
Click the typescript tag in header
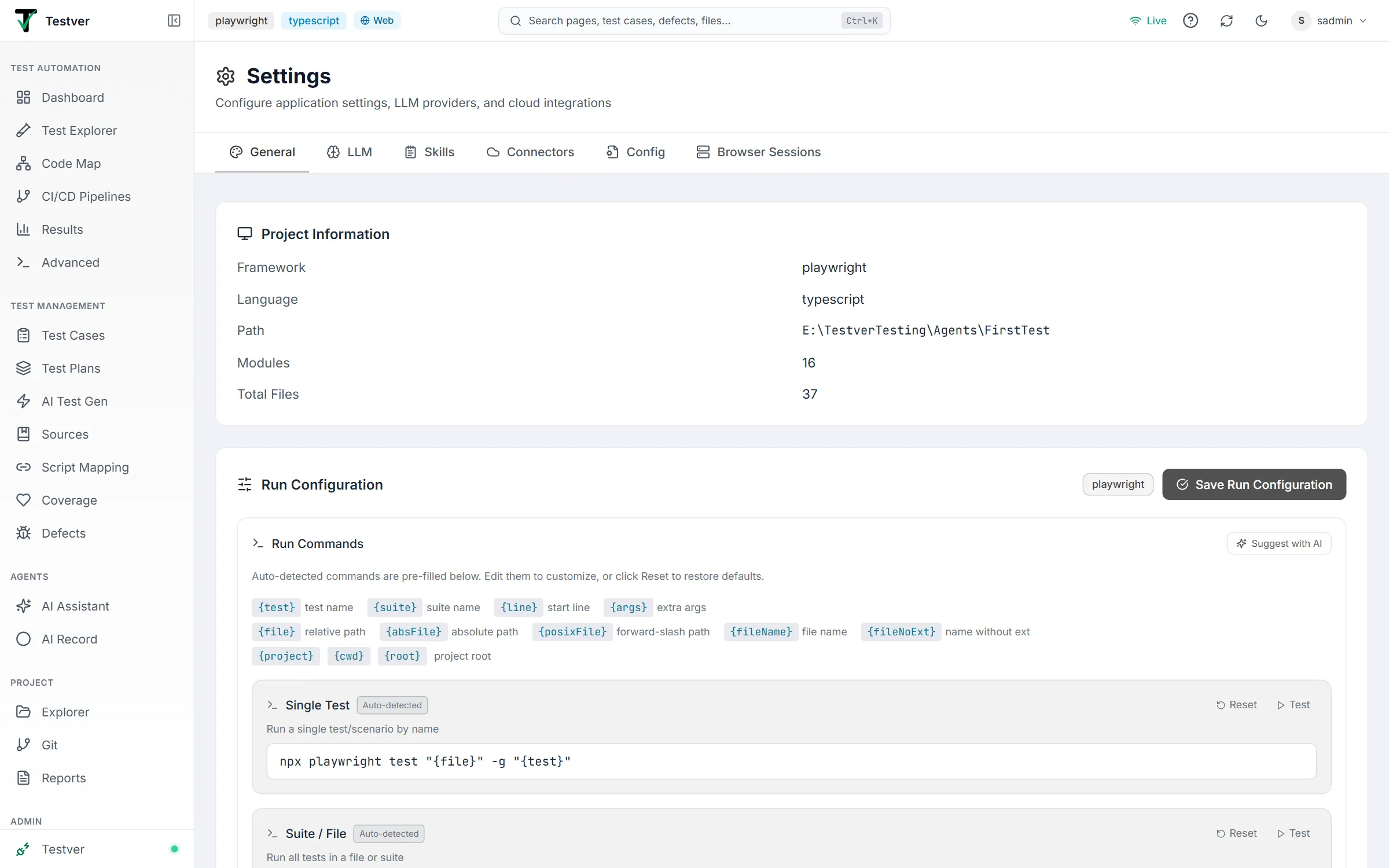[314, 21]
